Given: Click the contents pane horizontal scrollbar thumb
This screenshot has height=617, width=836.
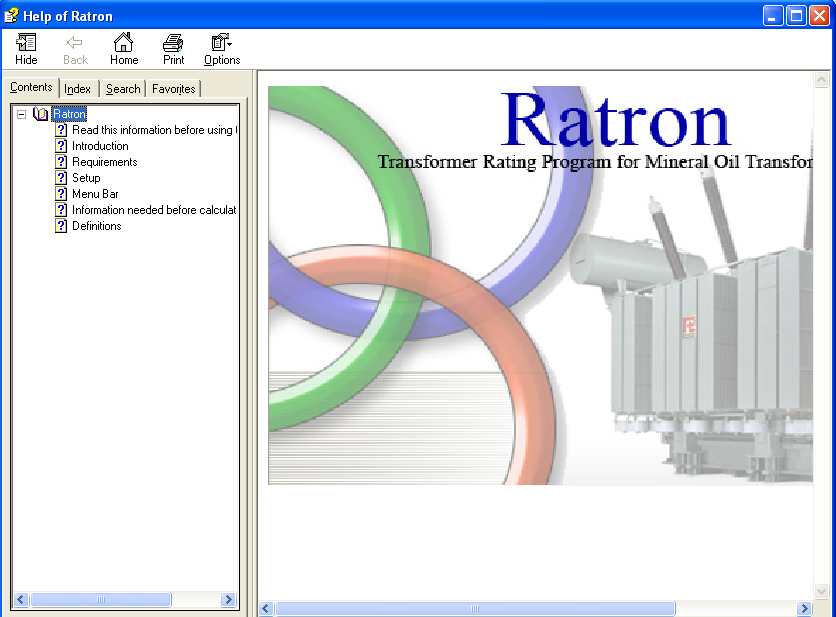Looking at the screenshot, I should [x=101, y=599].
